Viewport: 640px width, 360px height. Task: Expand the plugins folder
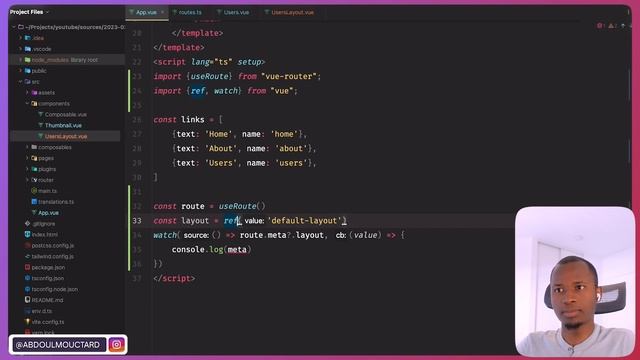pyautogui.click(x=27, y=169)
